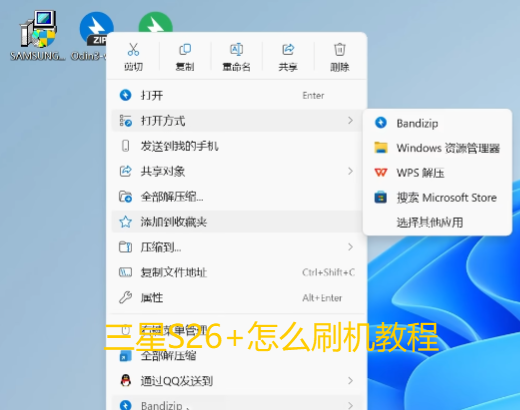The height and width of the screenshot is (410, 520).
Task: Click the Cut (剪切) scissors icon
Action: [x=133, y=50]
